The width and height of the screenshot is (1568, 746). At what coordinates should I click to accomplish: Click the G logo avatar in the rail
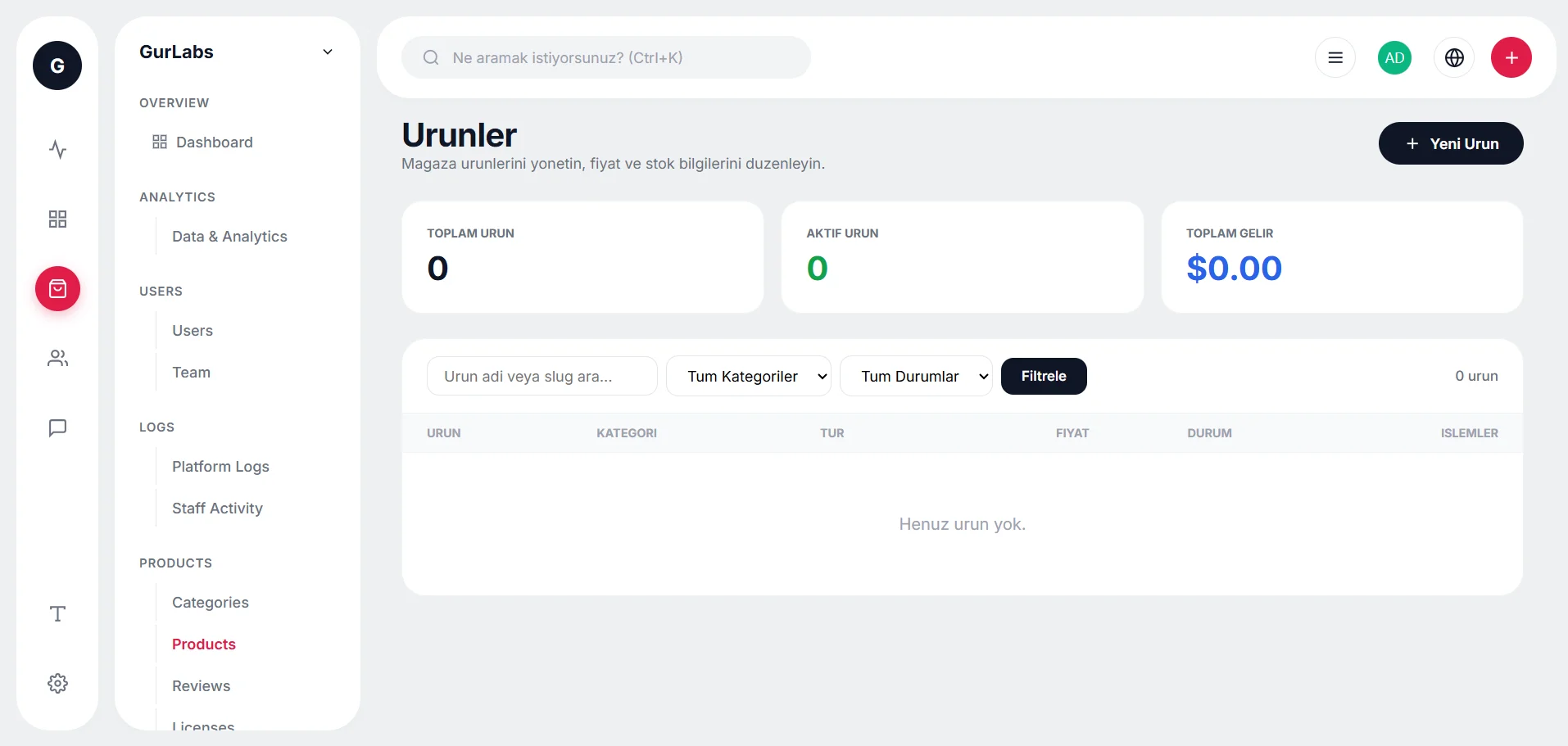tap(57, 66)
